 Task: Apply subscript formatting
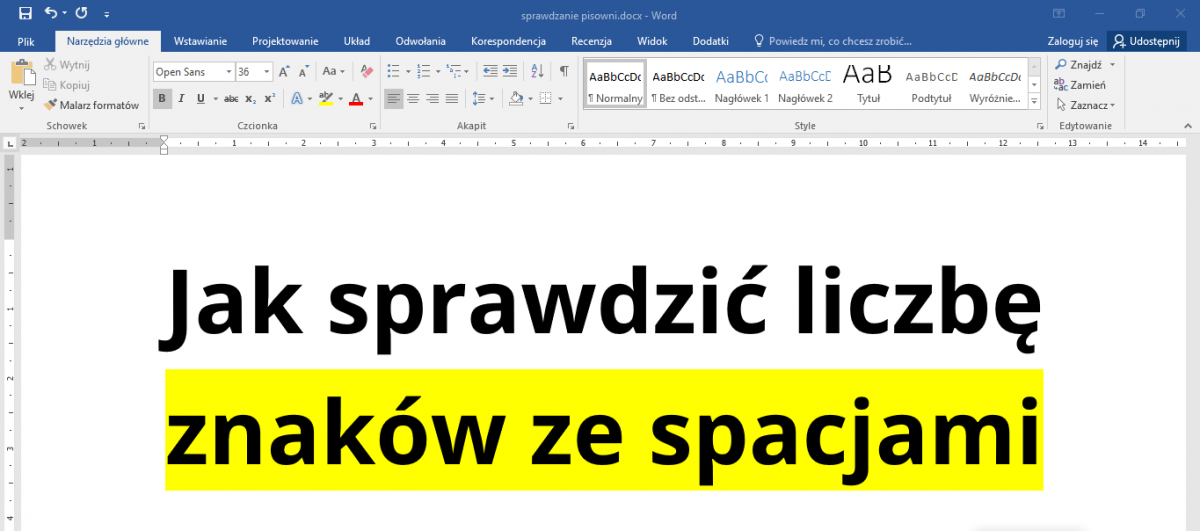point(251,98)
